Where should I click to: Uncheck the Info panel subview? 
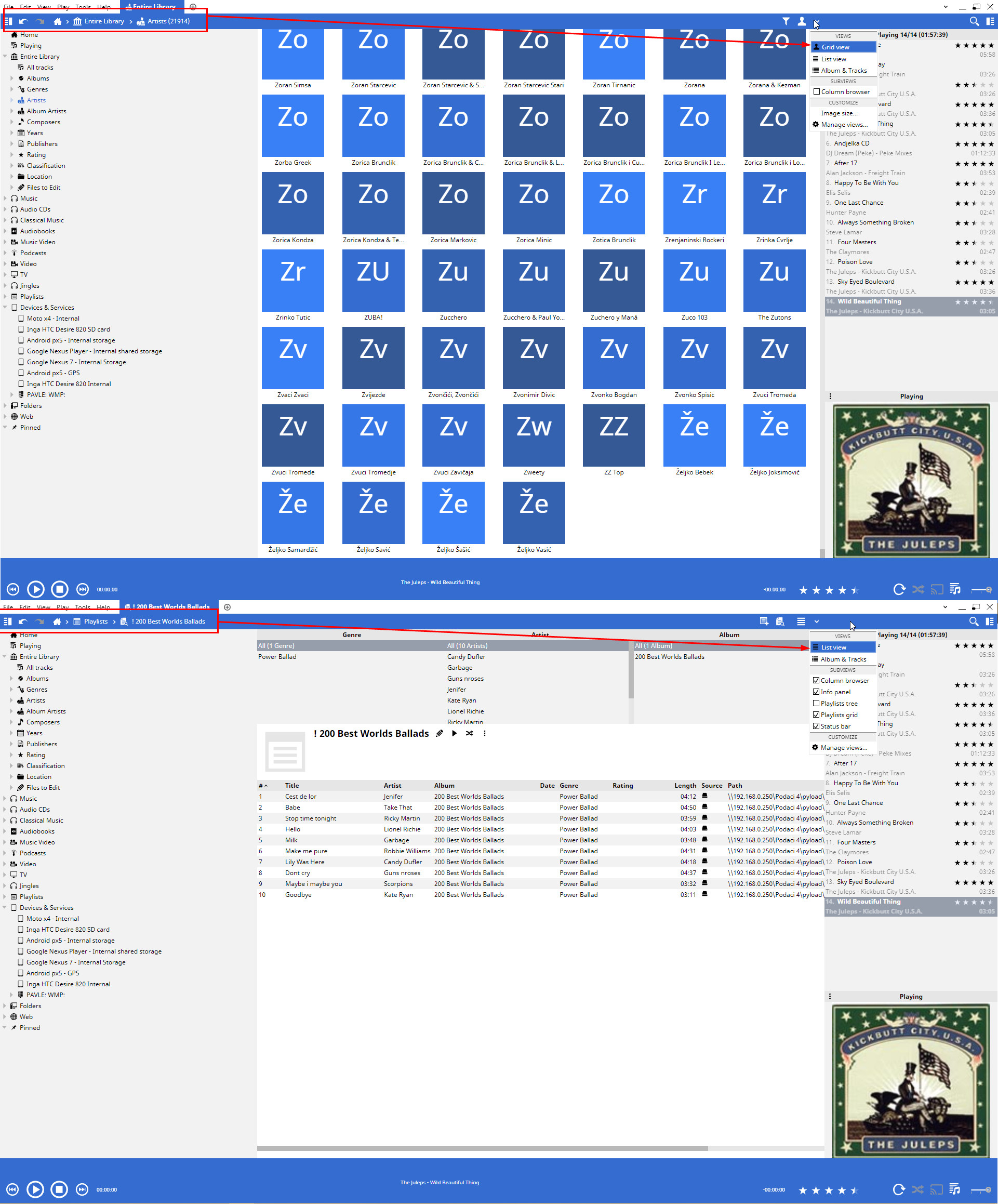click(816, 692)
